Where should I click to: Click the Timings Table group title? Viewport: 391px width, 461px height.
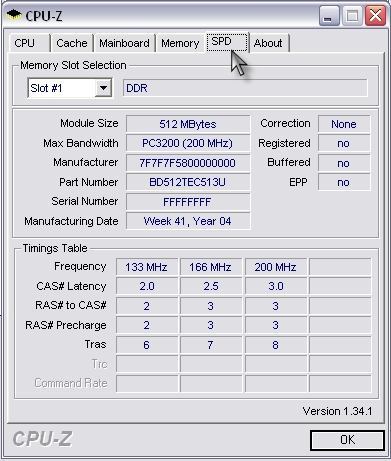click(x=55, y=248)
